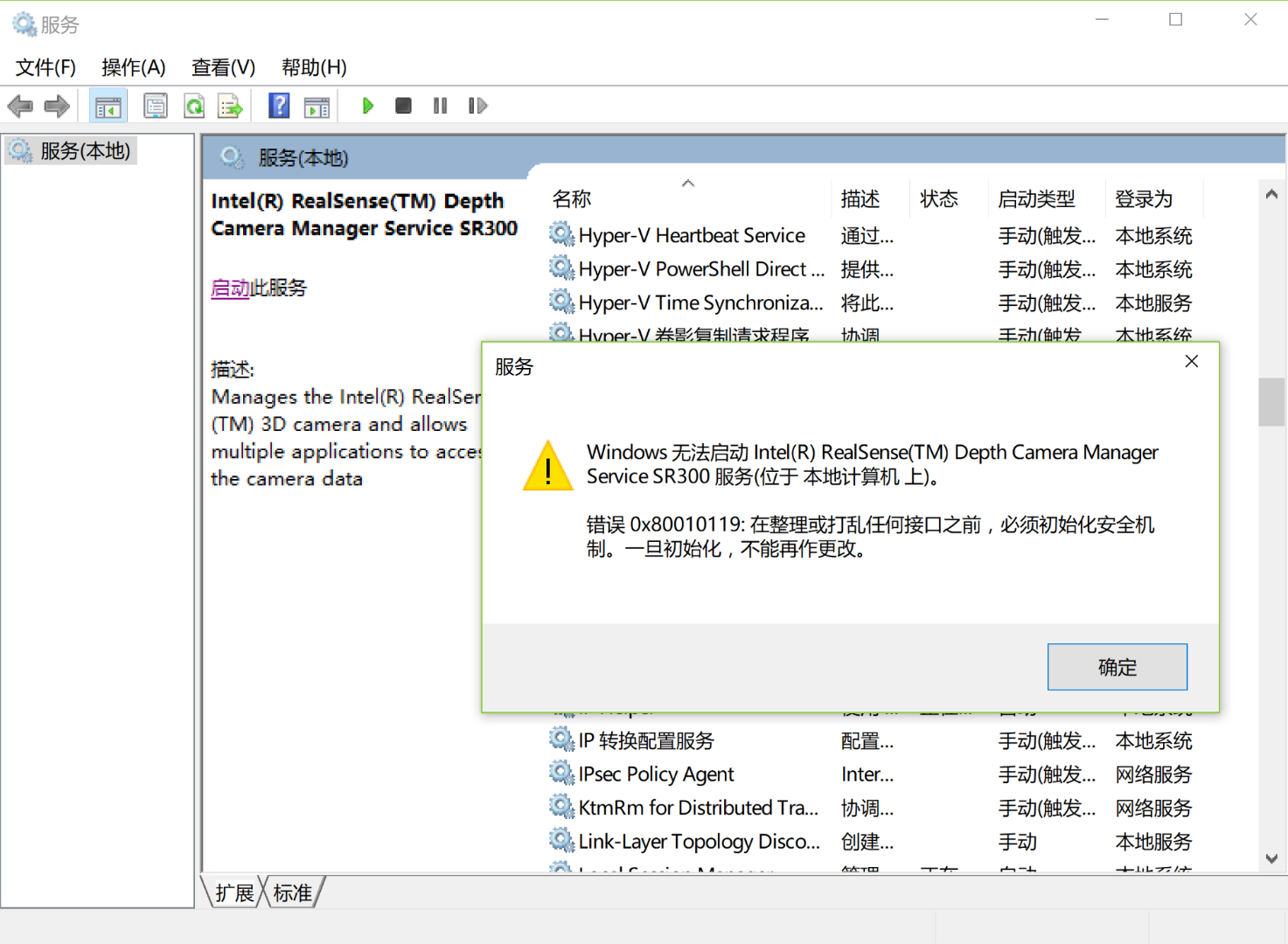Select the 扩展 tab at the bottom
The height and width of the screenshot is (944, 1288).
click(x=234, y=892)
